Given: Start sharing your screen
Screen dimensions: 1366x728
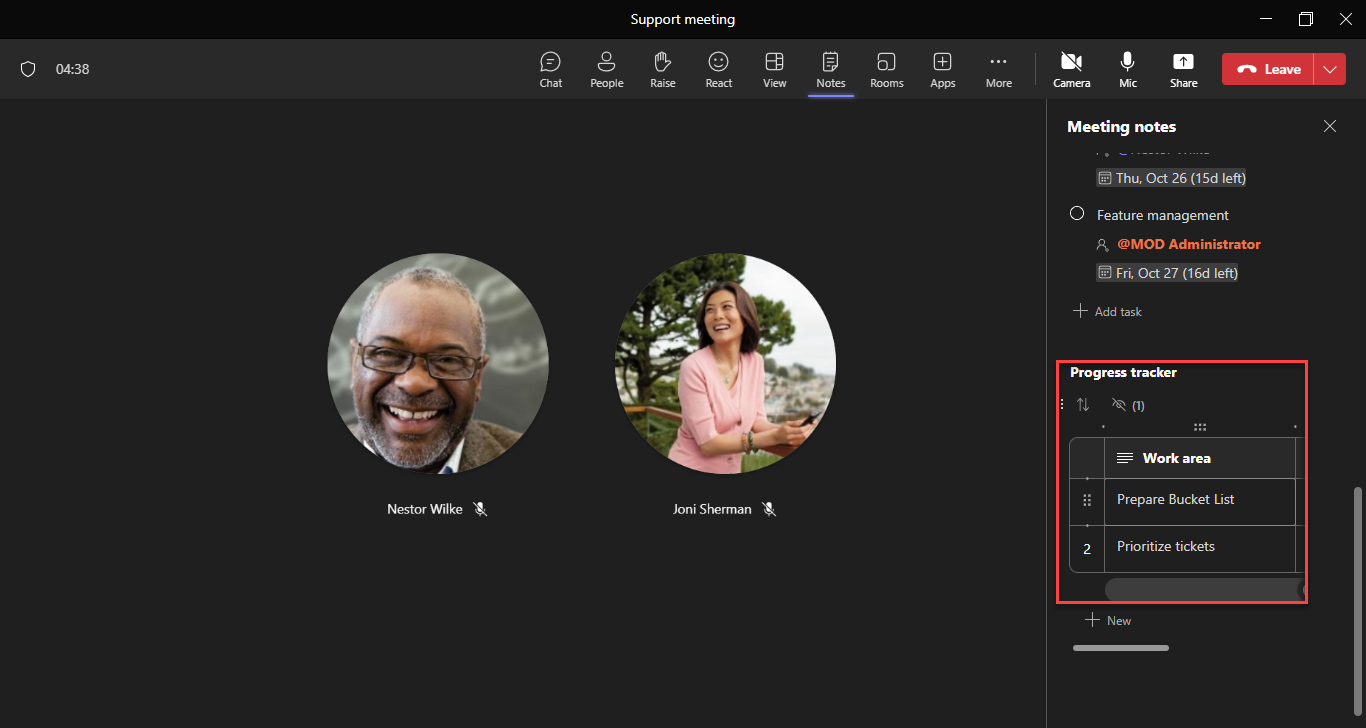Looking at the screenshot, I should click(x=1183, y=68).
